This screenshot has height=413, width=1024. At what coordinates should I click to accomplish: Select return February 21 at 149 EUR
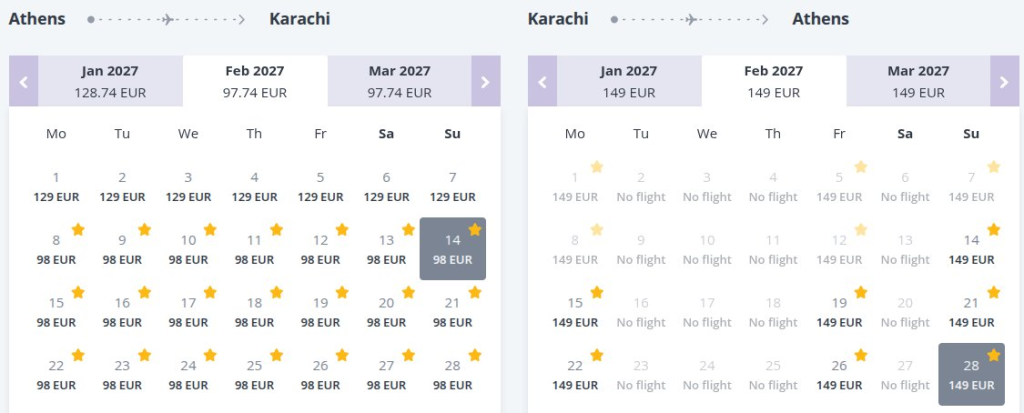click(971, 312)
